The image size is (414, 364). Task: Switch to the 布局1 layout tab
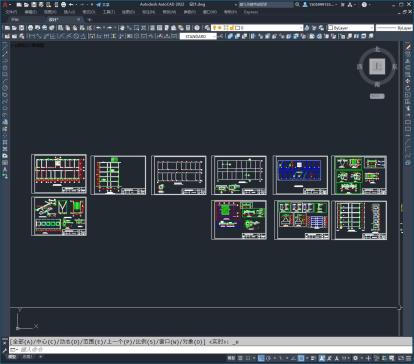coord(27,357)
